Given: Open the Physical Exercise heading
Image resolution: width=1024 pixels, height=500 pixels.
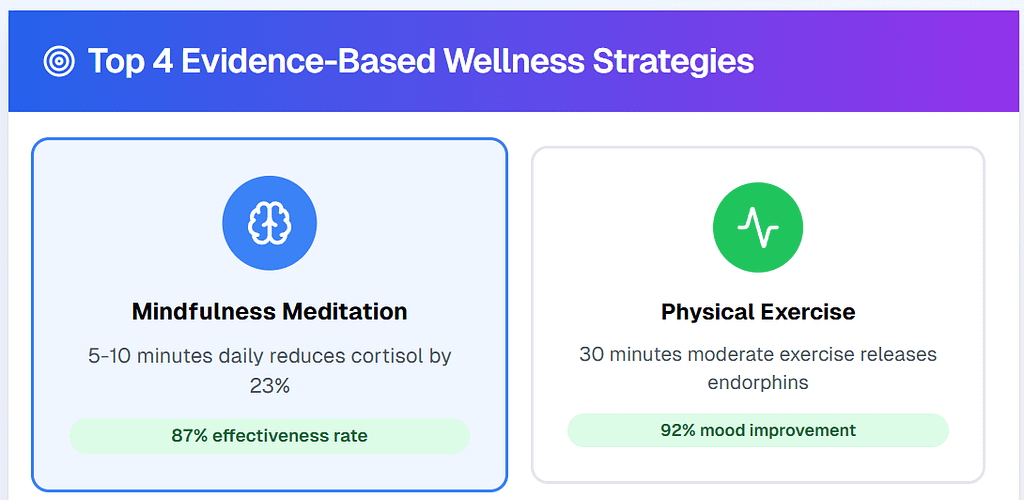Looking at the screenshot, I should (758, 312).
